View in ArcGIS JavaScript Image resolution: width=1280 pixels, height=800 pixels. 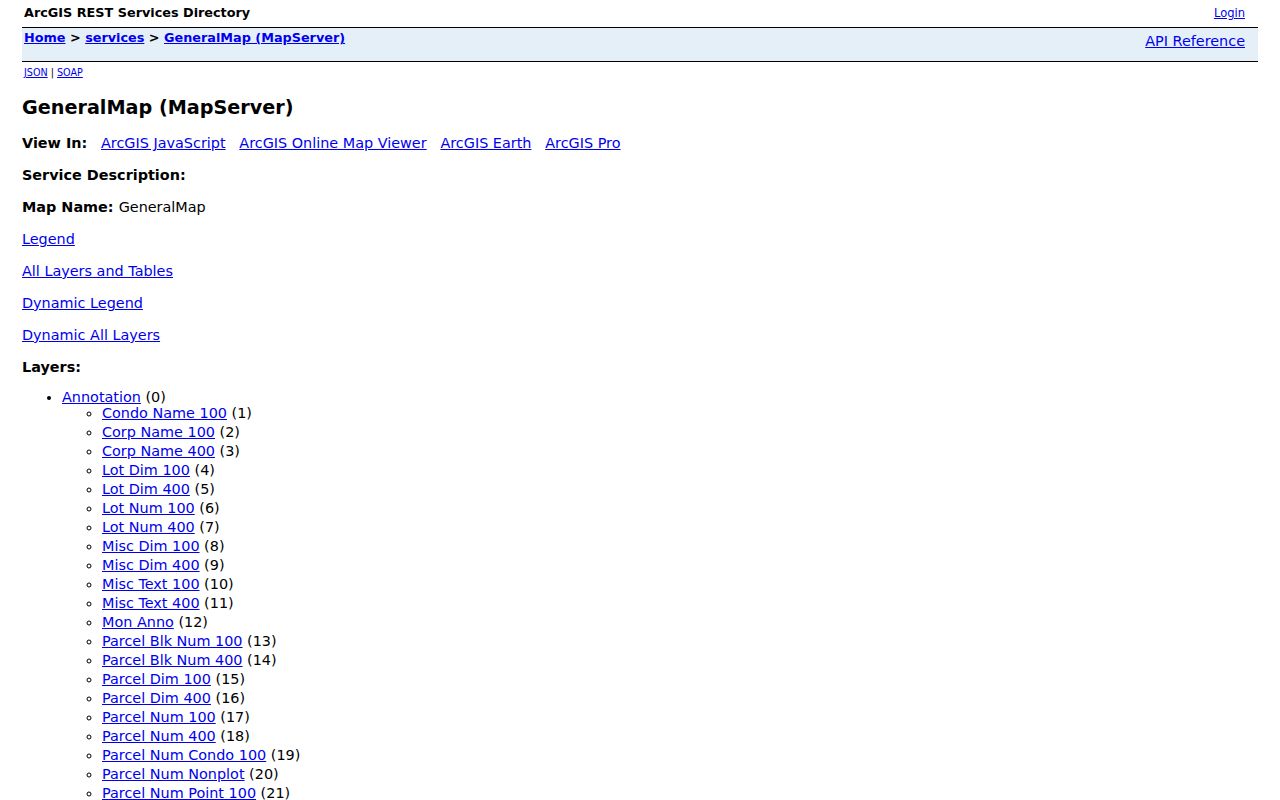163,143
